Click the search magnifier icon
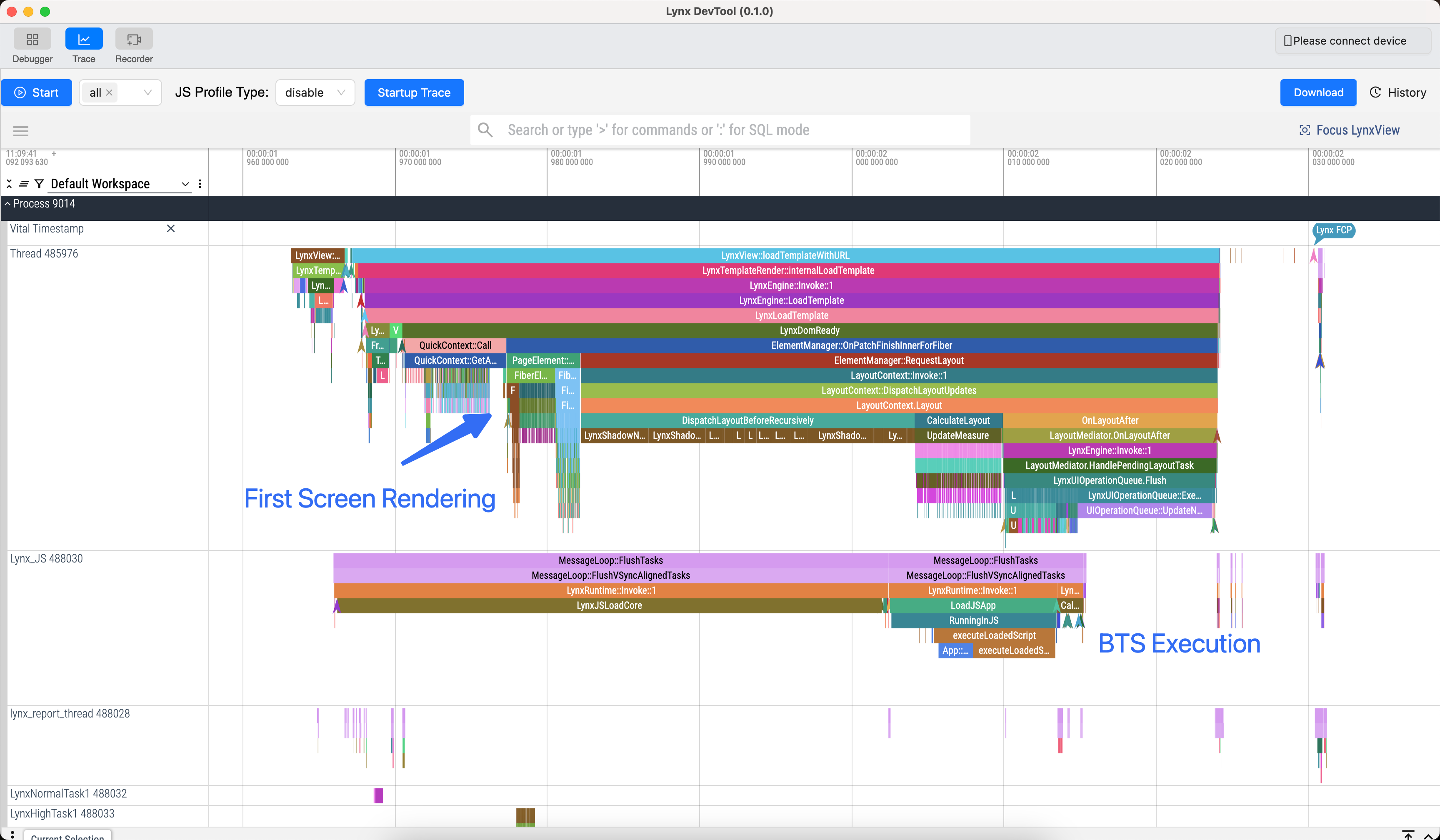The image size is (1440, 840). point(485,130)
